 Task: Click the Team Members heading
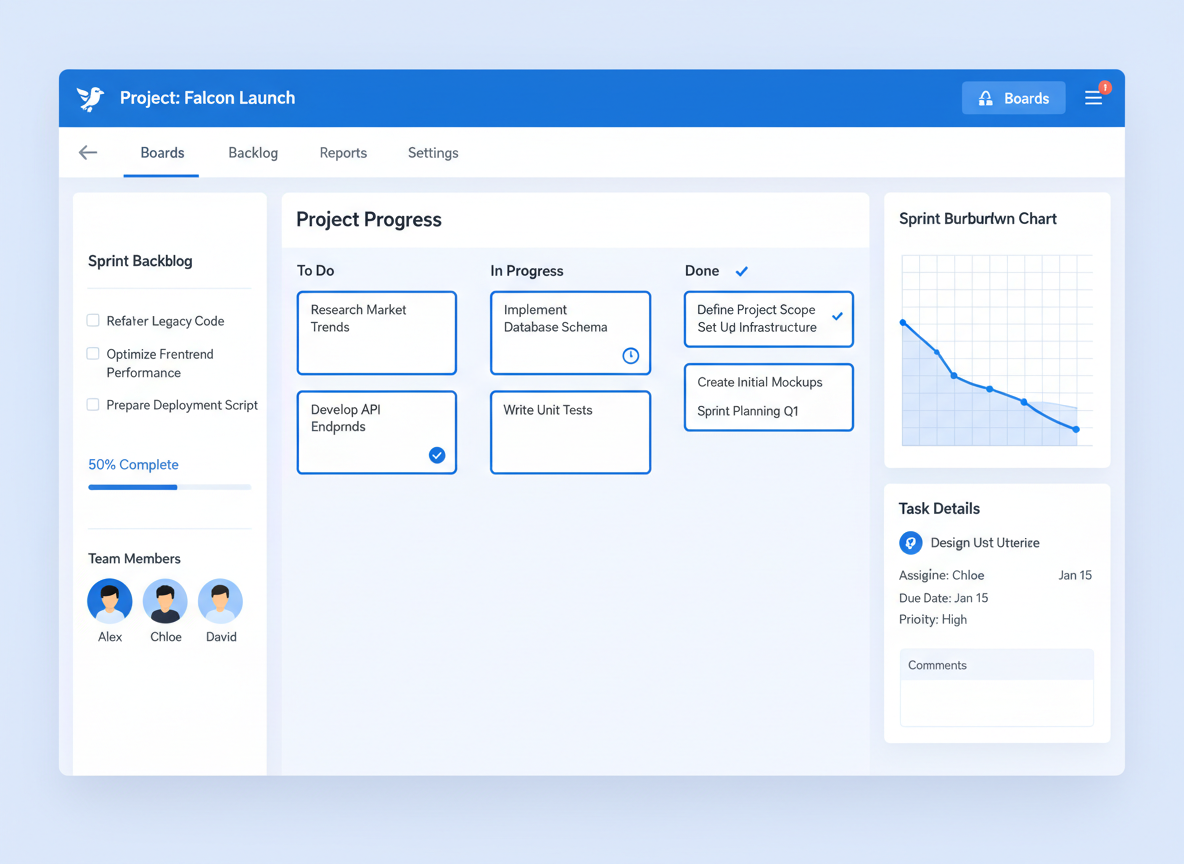(134, 558)
